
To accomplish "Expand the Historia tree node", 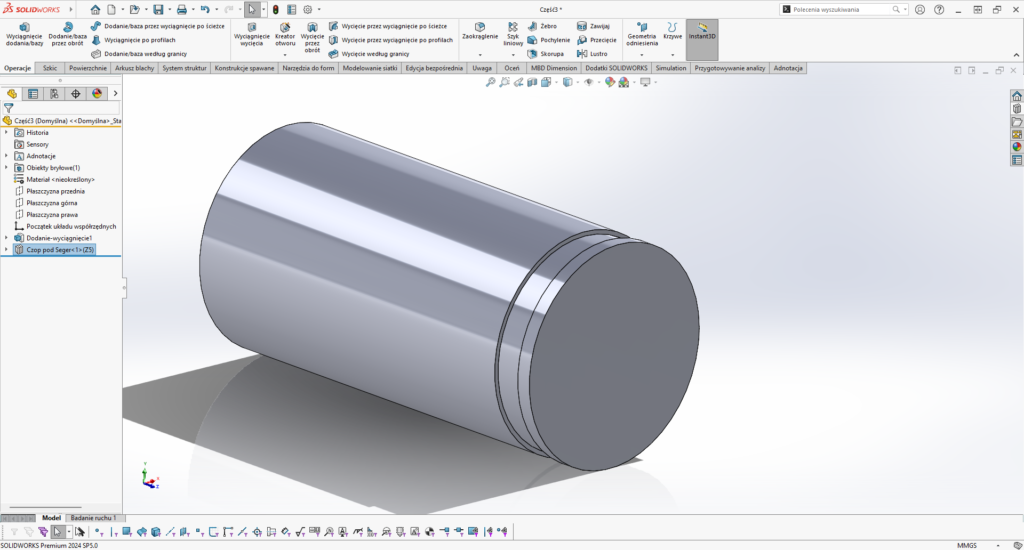I will point(6,132).
